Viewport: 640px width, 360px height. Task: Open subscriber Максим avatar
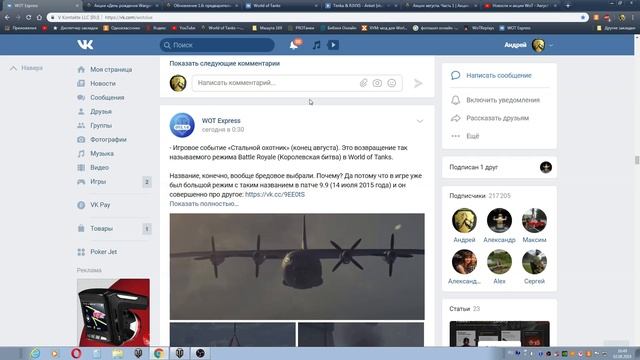[534, 220]
